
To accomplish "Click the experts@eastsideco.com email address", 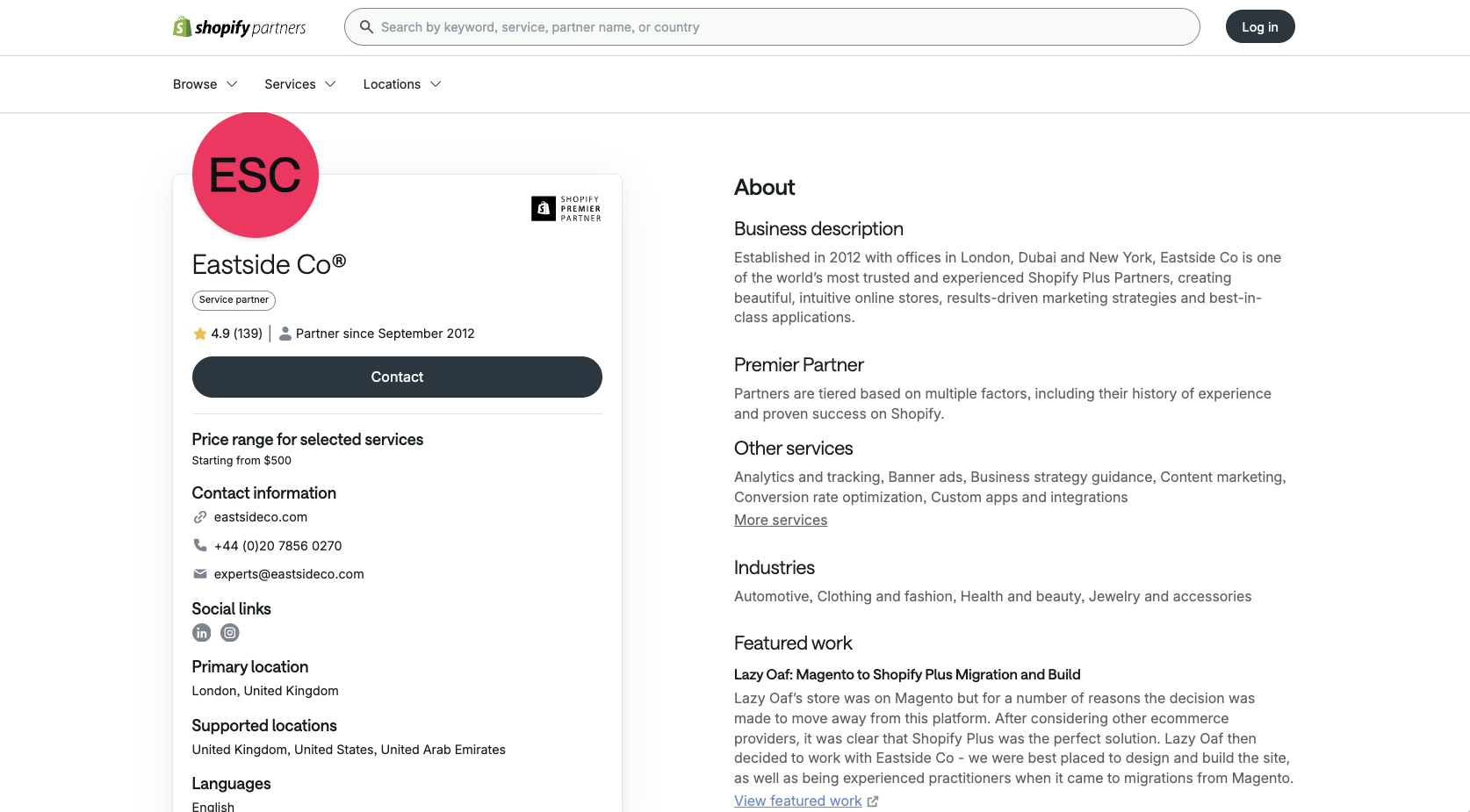I will (289, 574).
